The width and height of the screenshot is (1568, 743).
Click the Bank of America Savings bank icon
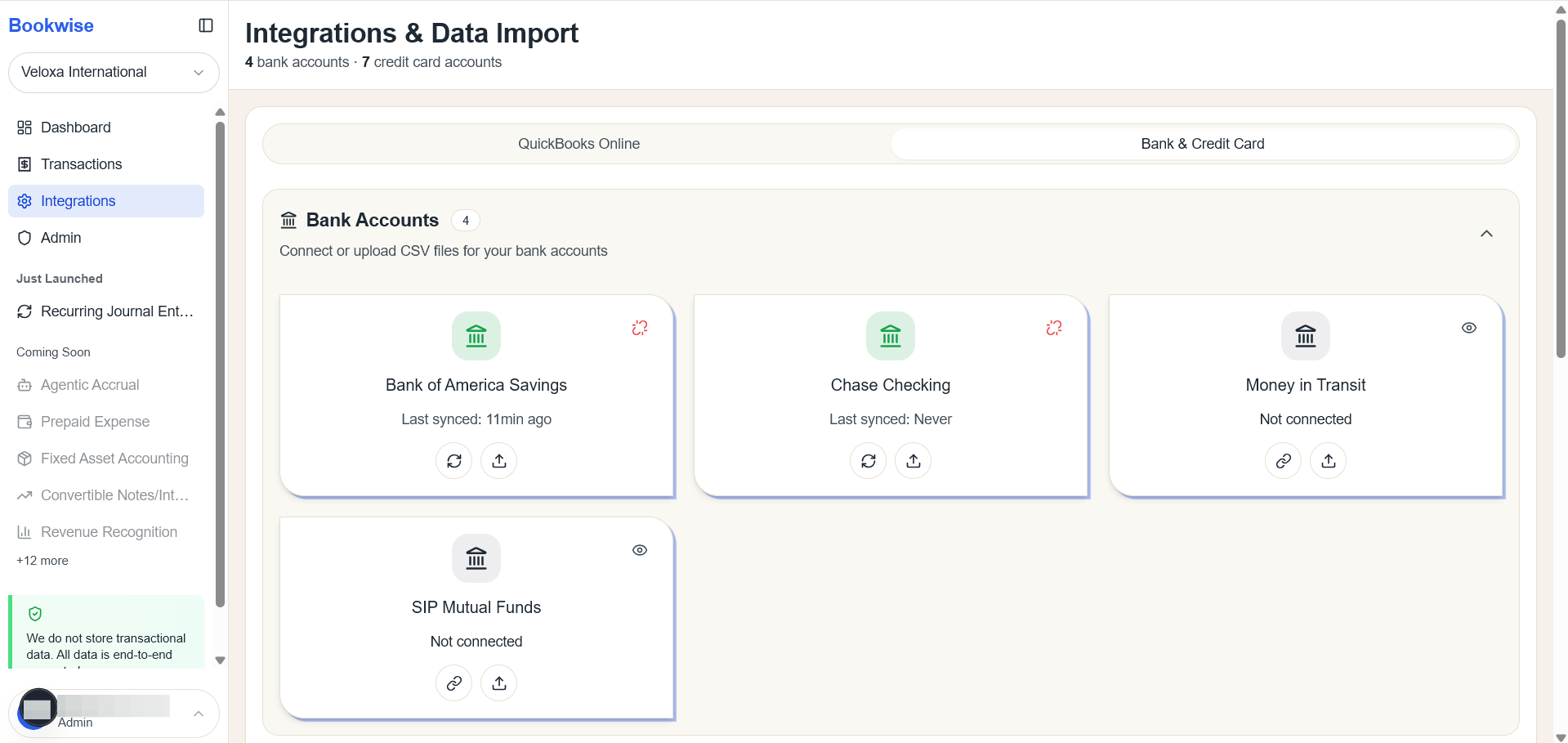coord(476,336)
